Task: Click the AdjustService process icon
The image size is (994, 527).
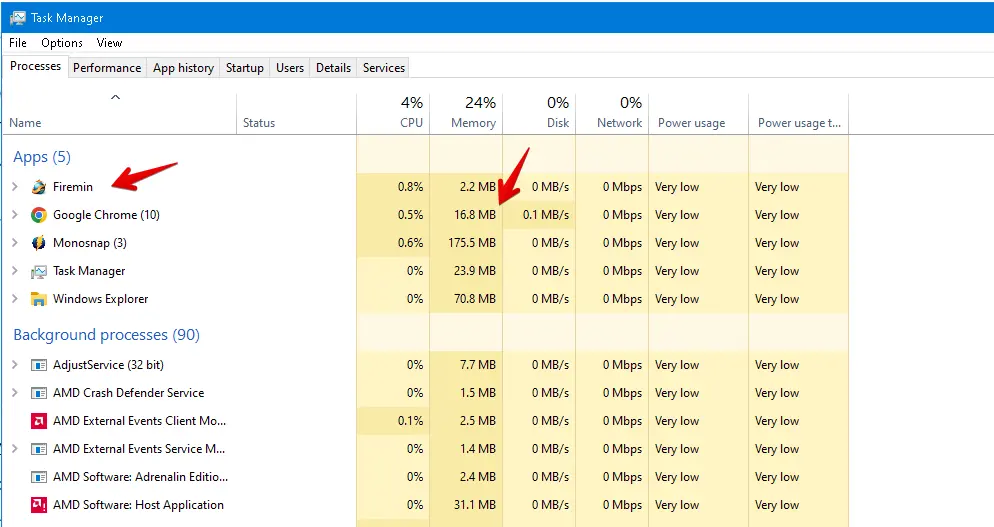Action: 39,365
